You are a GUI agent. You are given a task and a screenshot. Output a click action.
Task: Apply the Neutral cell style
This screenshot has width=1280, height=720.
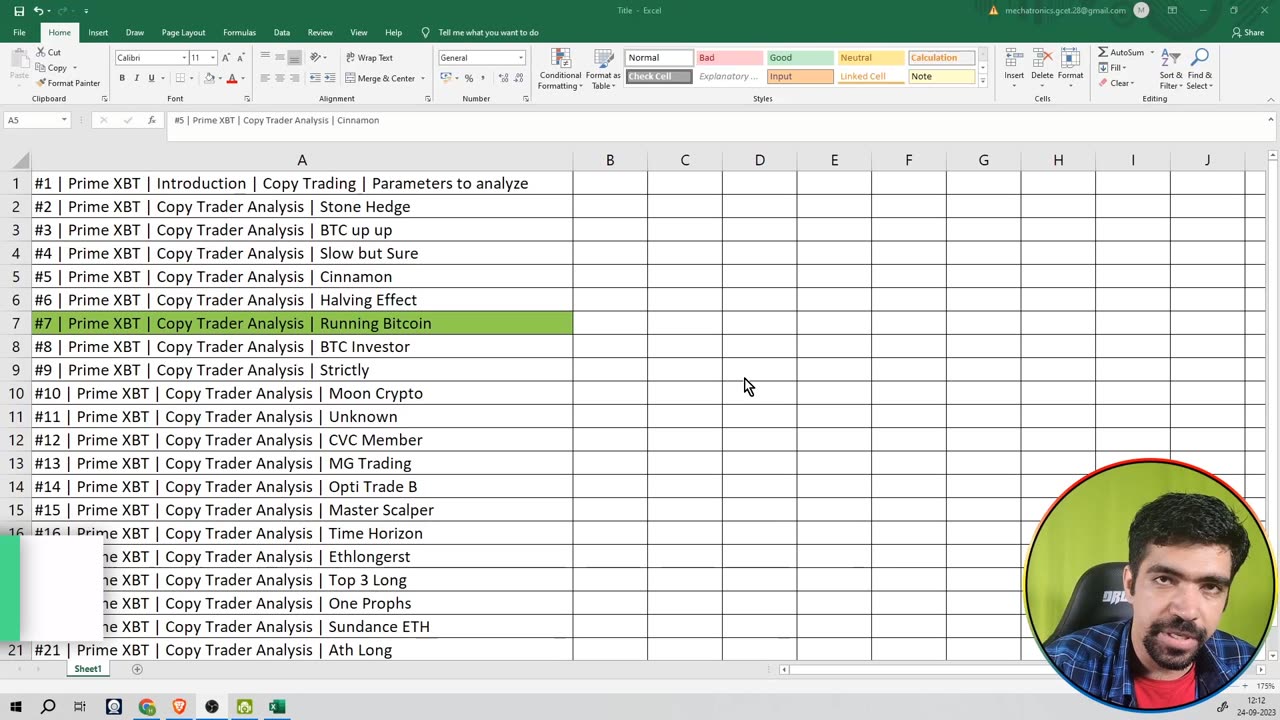click(871, 58)
